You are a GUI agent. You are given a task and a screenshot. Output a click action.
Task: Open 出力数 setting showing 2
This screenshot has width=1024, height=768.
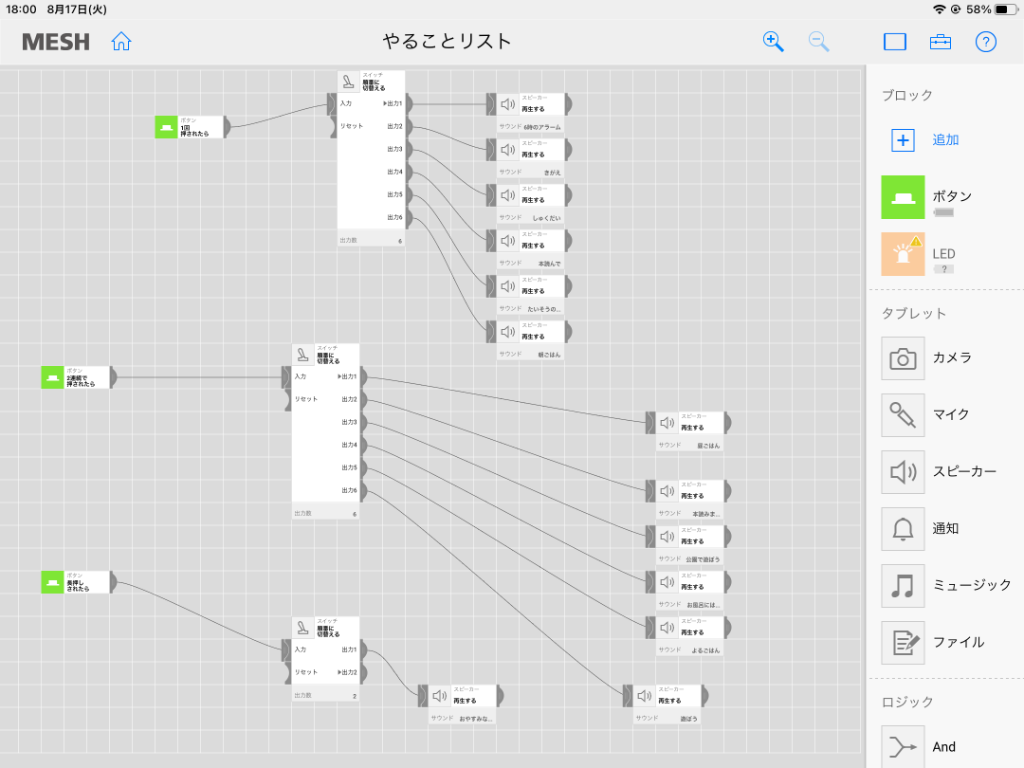coord(325,696)
